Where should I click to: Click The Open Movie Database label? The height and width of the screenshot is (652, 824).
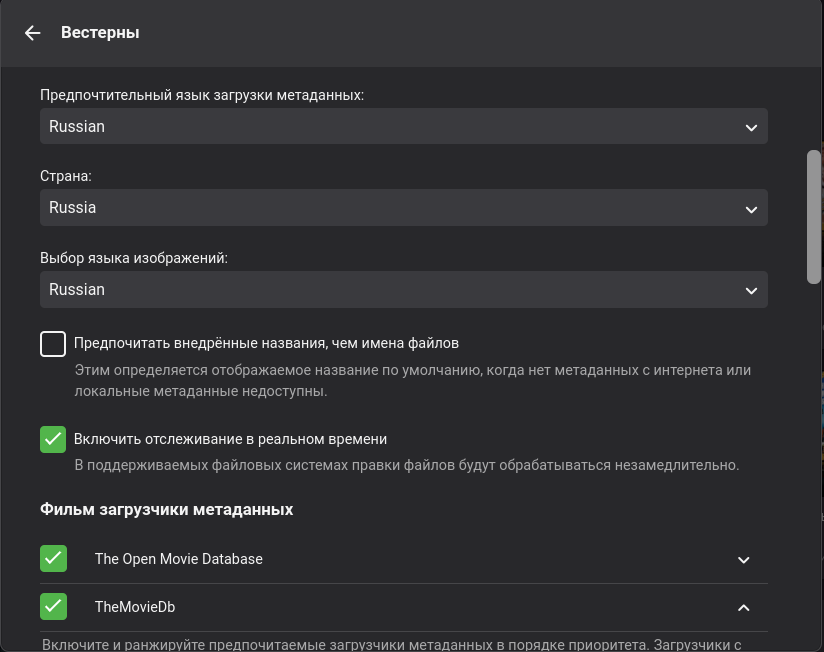coord(179,559)
